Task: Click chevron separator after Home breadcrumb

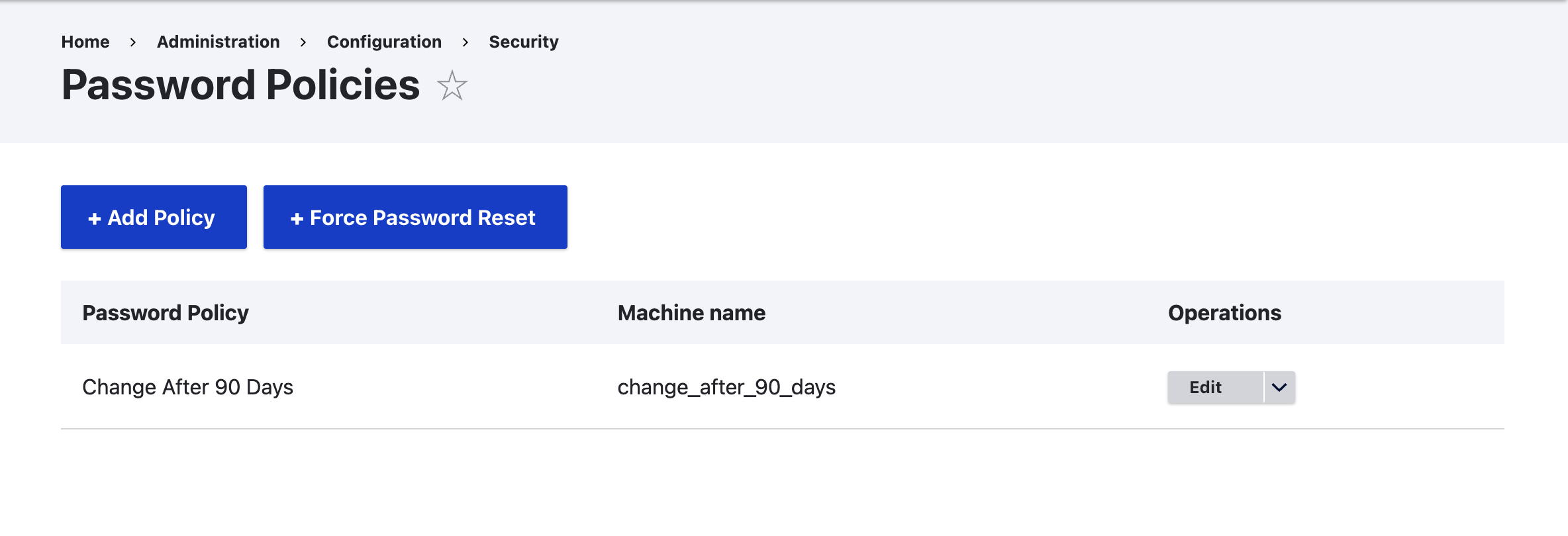Action: tap(133, 42)
